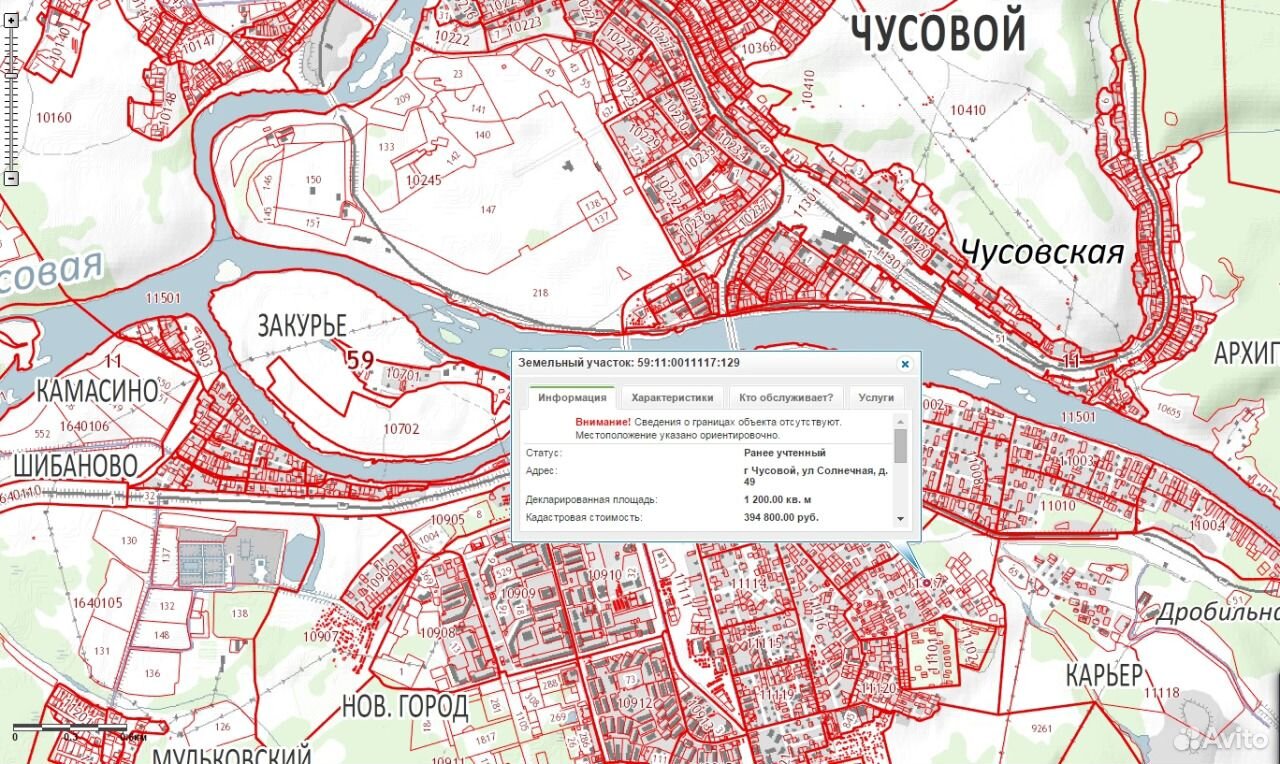Zoom out with the minus button
The width and height of the screenshot is (1280, 764).
tap(11, 179)
